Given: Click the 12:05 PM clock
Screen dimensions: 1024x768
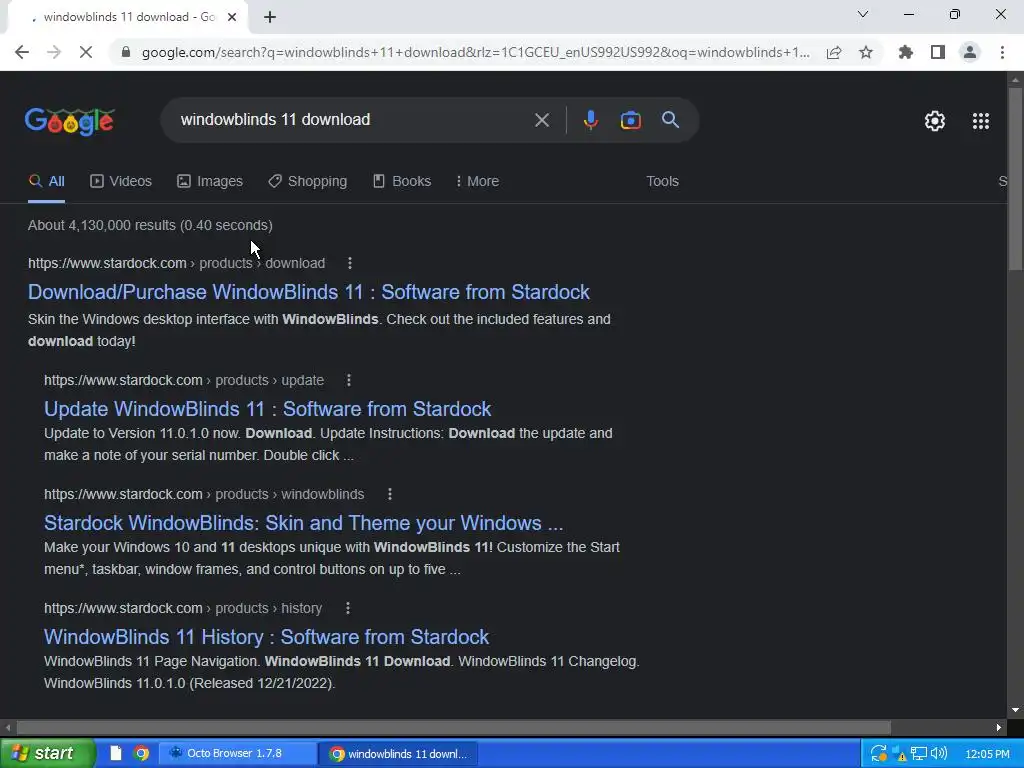Looking at the screenshot, I should (987, 754).
